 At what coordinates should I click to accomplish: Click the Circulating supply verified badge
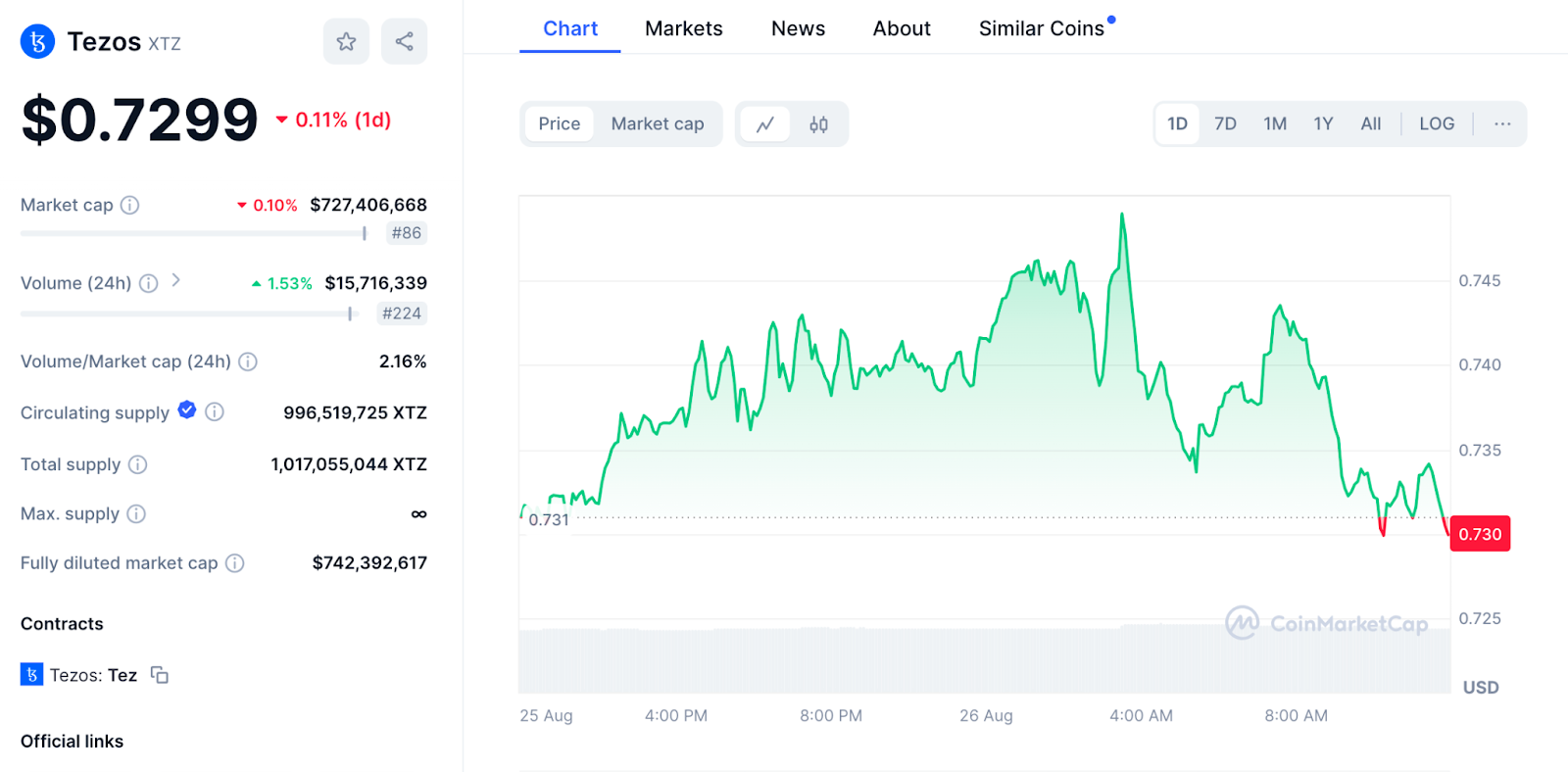pos(187,410)
